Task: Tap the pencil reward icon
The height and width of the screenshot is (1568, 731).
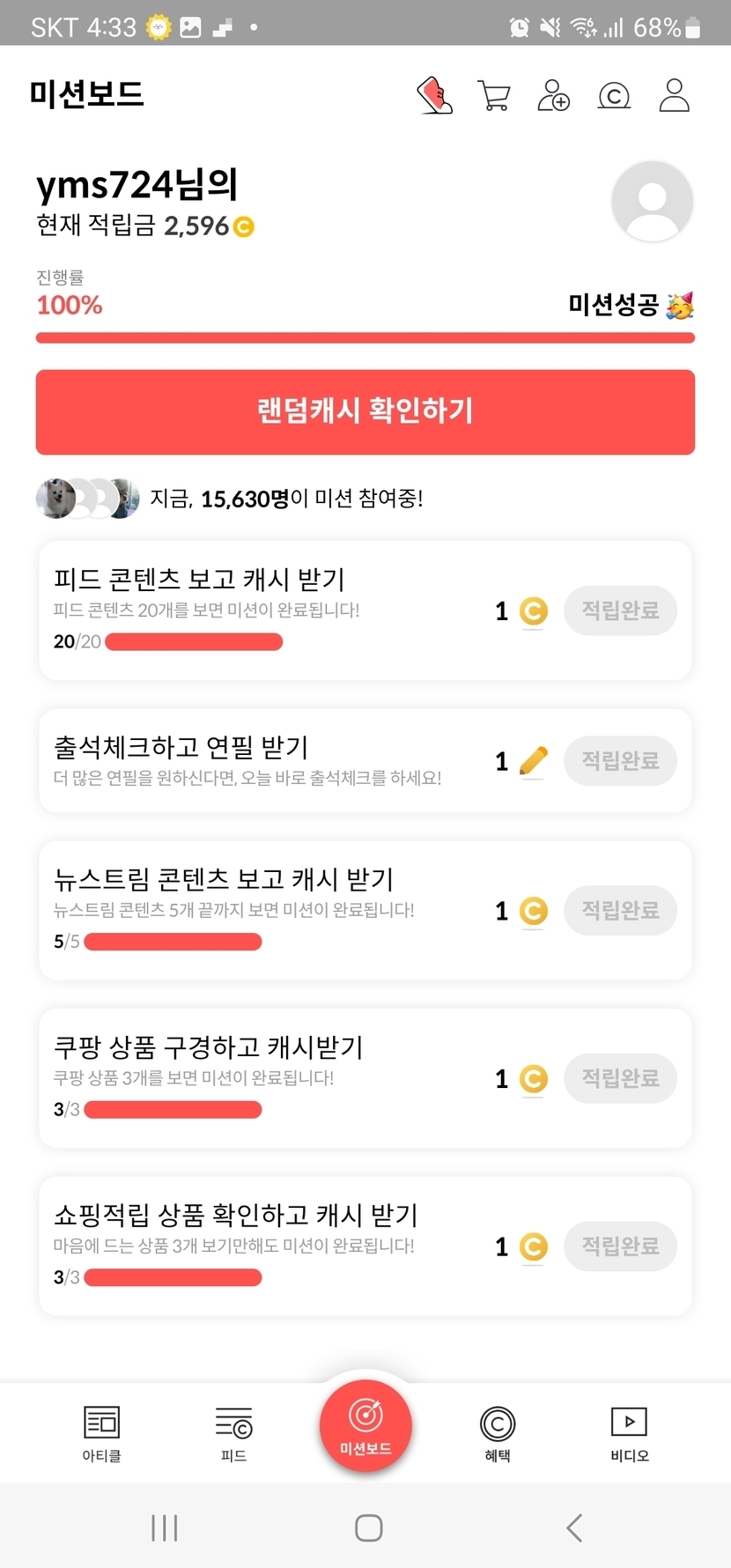Action: (533, 761)
